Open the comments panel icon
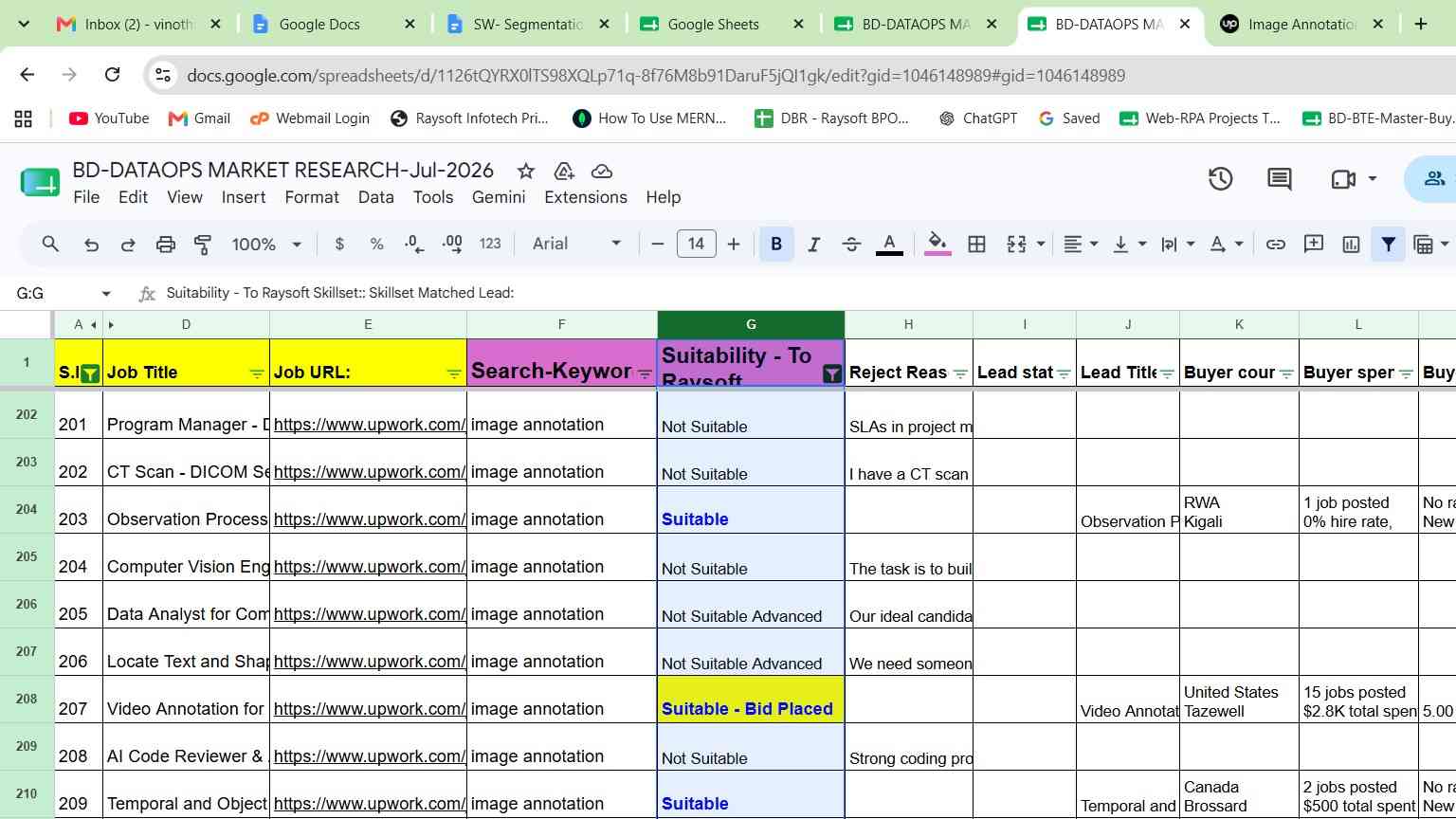1456x819 pixels. [1280, 178]
